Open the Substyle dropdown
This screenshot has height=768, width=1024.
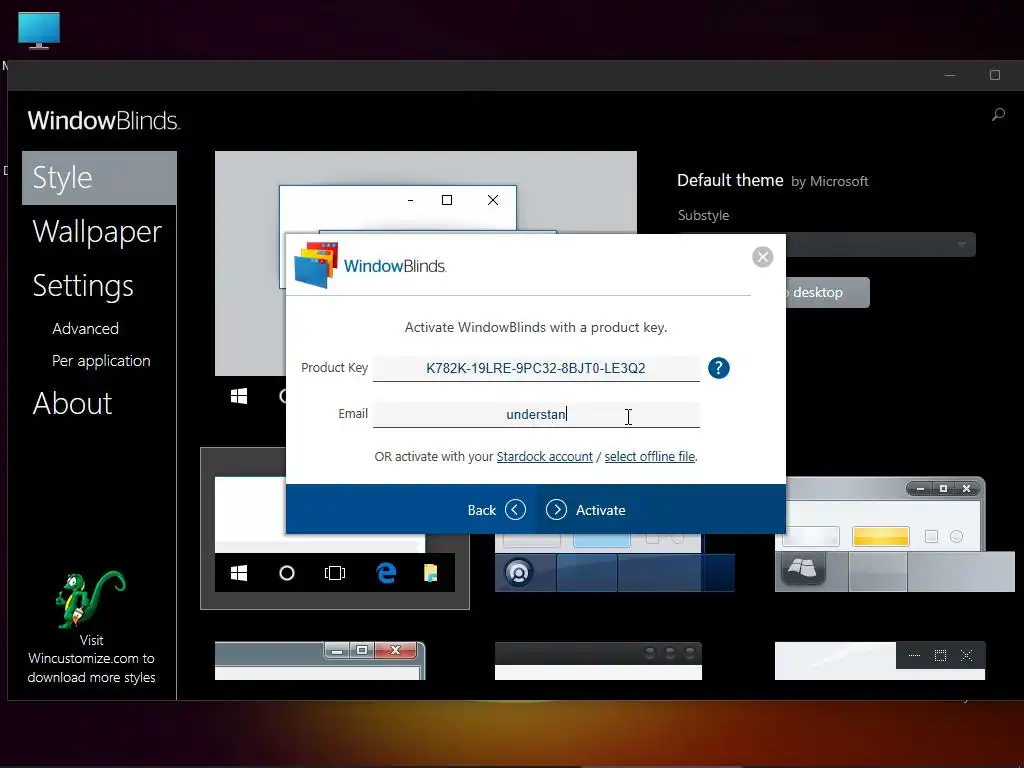[881, 244]
